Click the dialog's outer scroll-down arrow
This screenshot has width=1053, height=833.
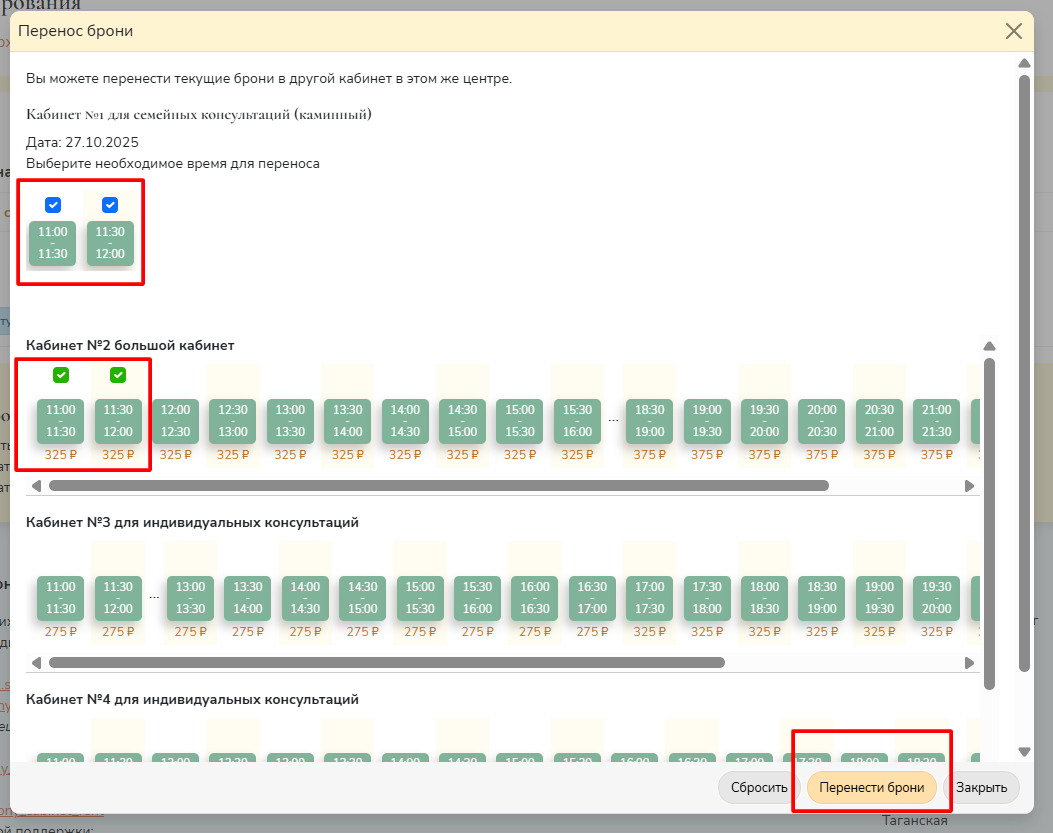click(1023, 751)
